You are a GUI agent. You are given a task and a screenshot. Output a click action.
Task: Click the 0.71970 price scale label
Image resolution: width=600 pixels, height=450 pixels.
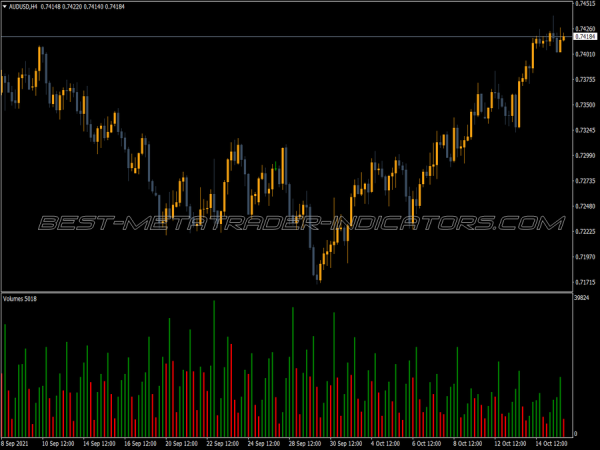pyautogui.click(x=586, y=257)
